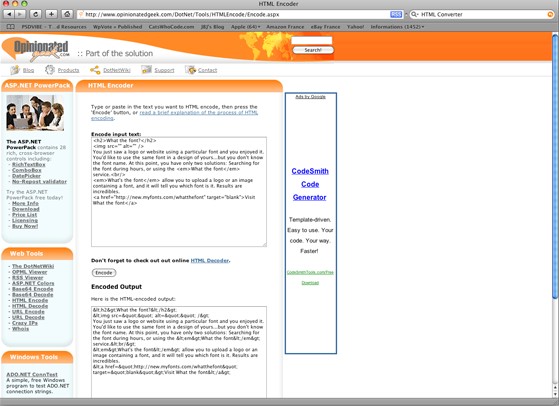The height and width of the screenshot is (406, 559).
Task: Click the Encode button
Action: [x=104, y=273]
